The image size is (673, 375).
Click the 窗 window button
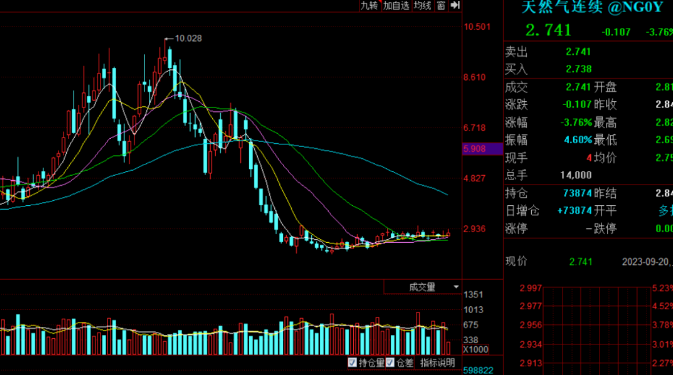point(441,6)
